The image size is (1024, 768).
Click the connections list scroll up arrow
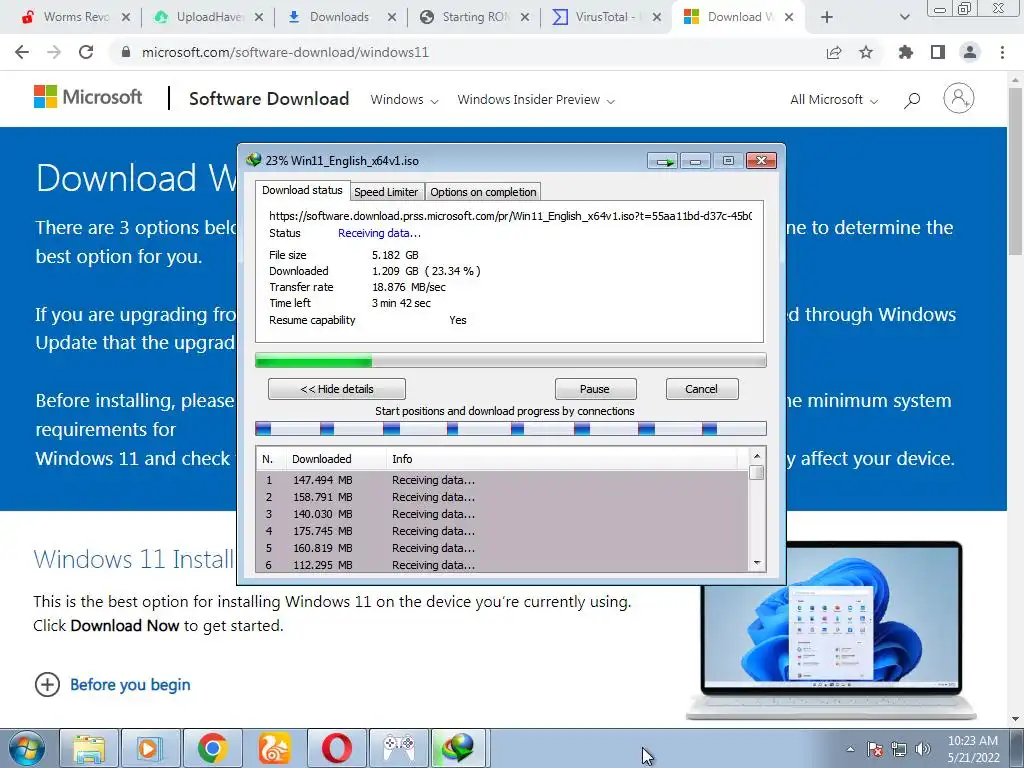click(757, 456)
